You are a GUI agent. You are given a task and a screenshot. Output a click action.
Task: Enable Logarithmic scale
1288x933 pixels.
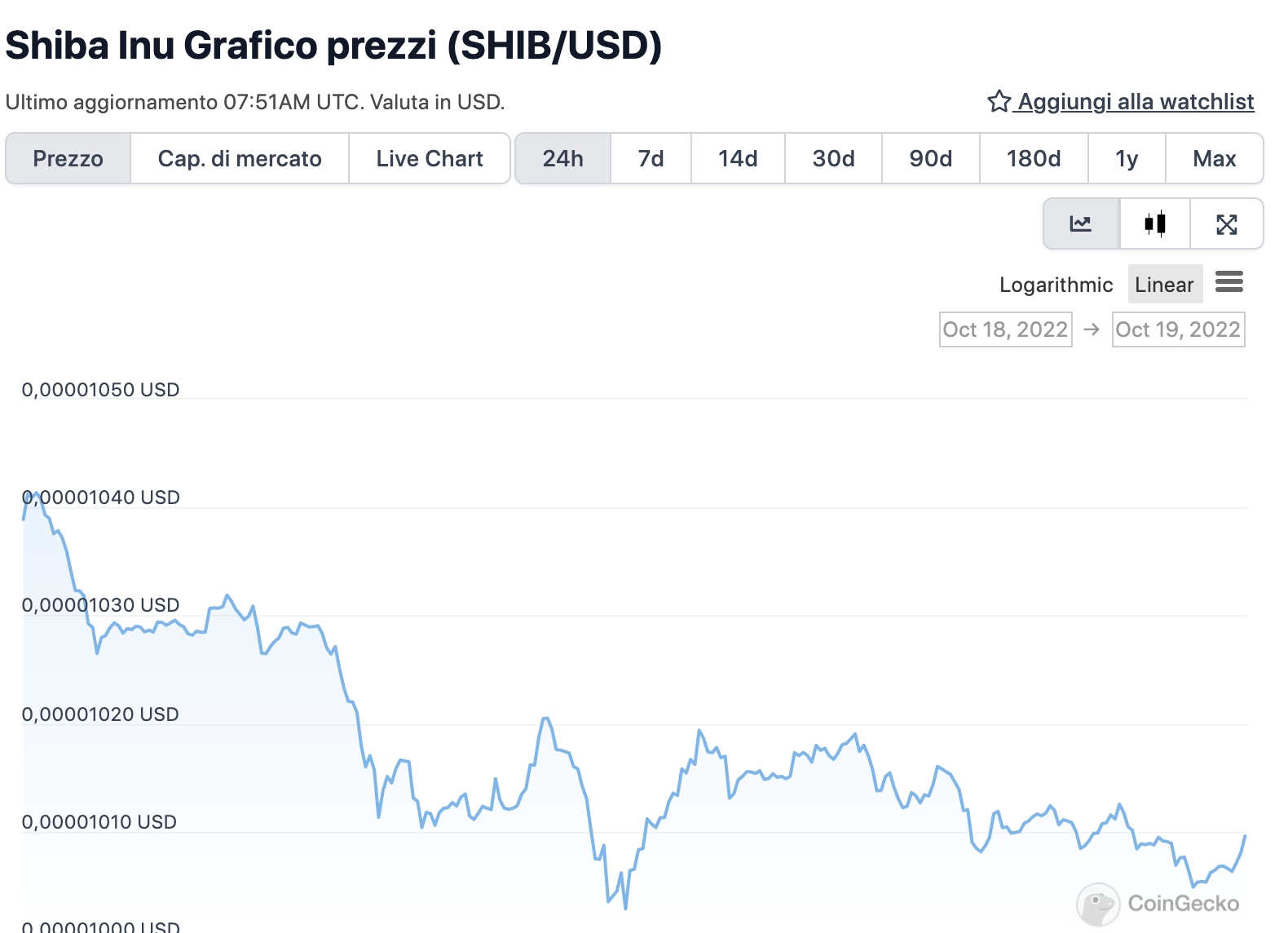(x=1056, y=285)
